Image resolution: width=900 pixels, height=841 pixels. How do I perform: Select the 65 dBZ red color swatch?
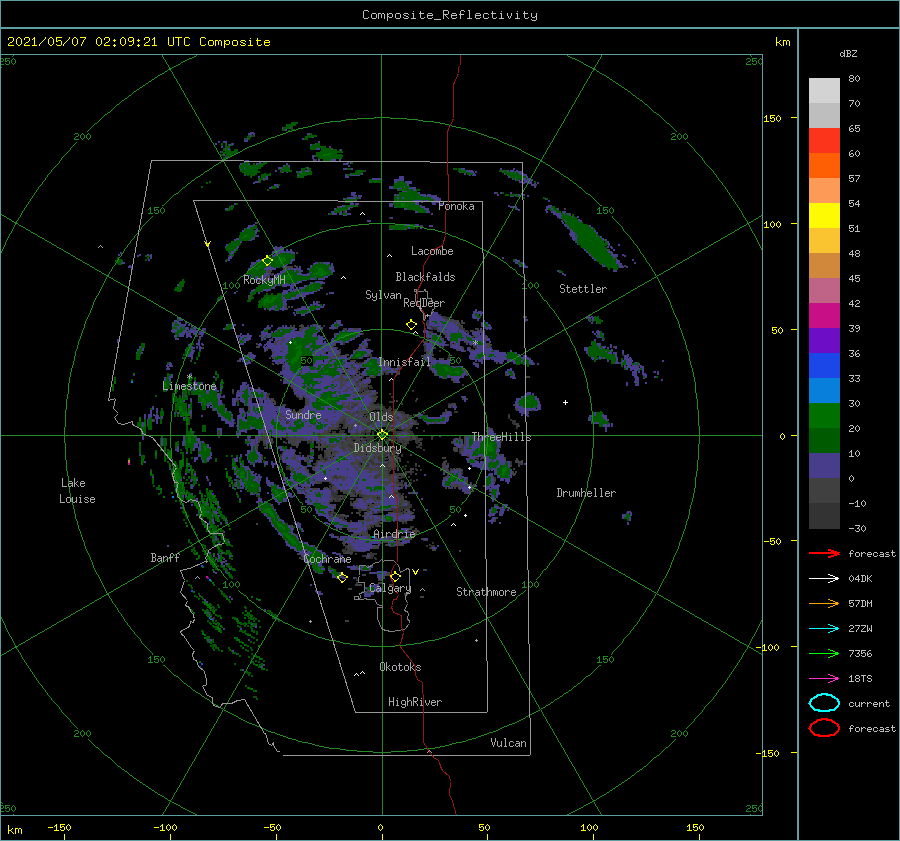pyautogui.click(x=824, y=141)
